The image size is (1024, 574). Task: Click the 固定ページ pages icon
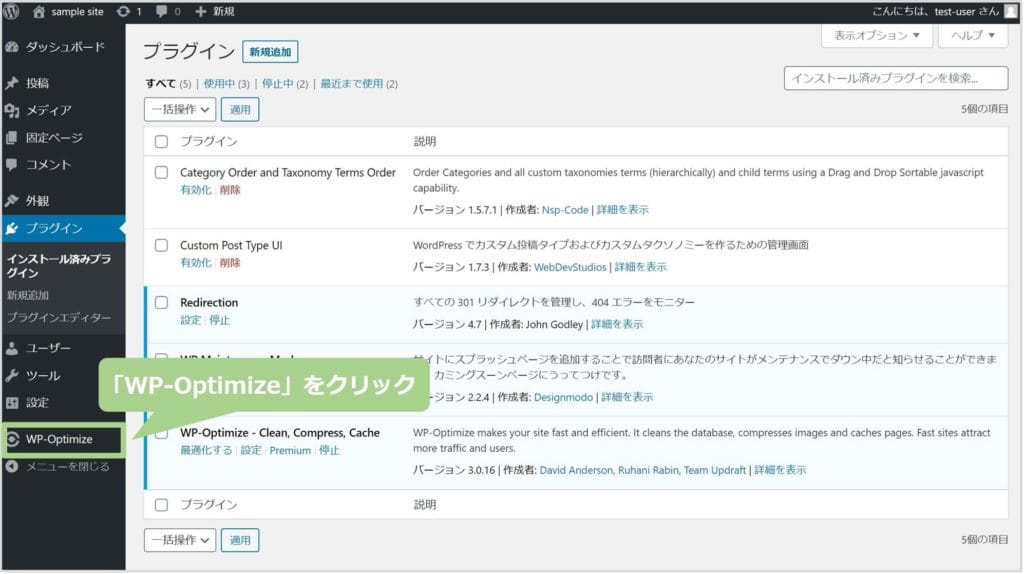click(x=12, y=138)
